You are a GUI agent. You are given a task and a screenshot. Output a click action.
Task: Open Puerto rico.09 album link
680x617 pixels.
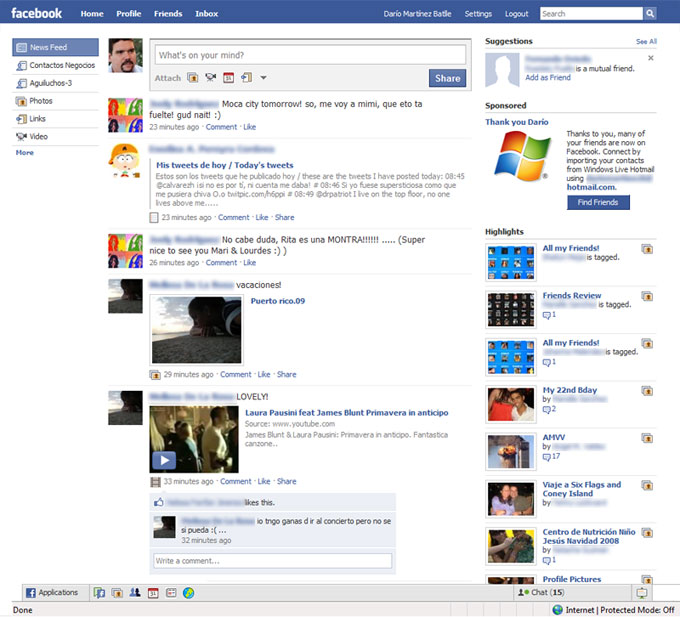[278, 301]
